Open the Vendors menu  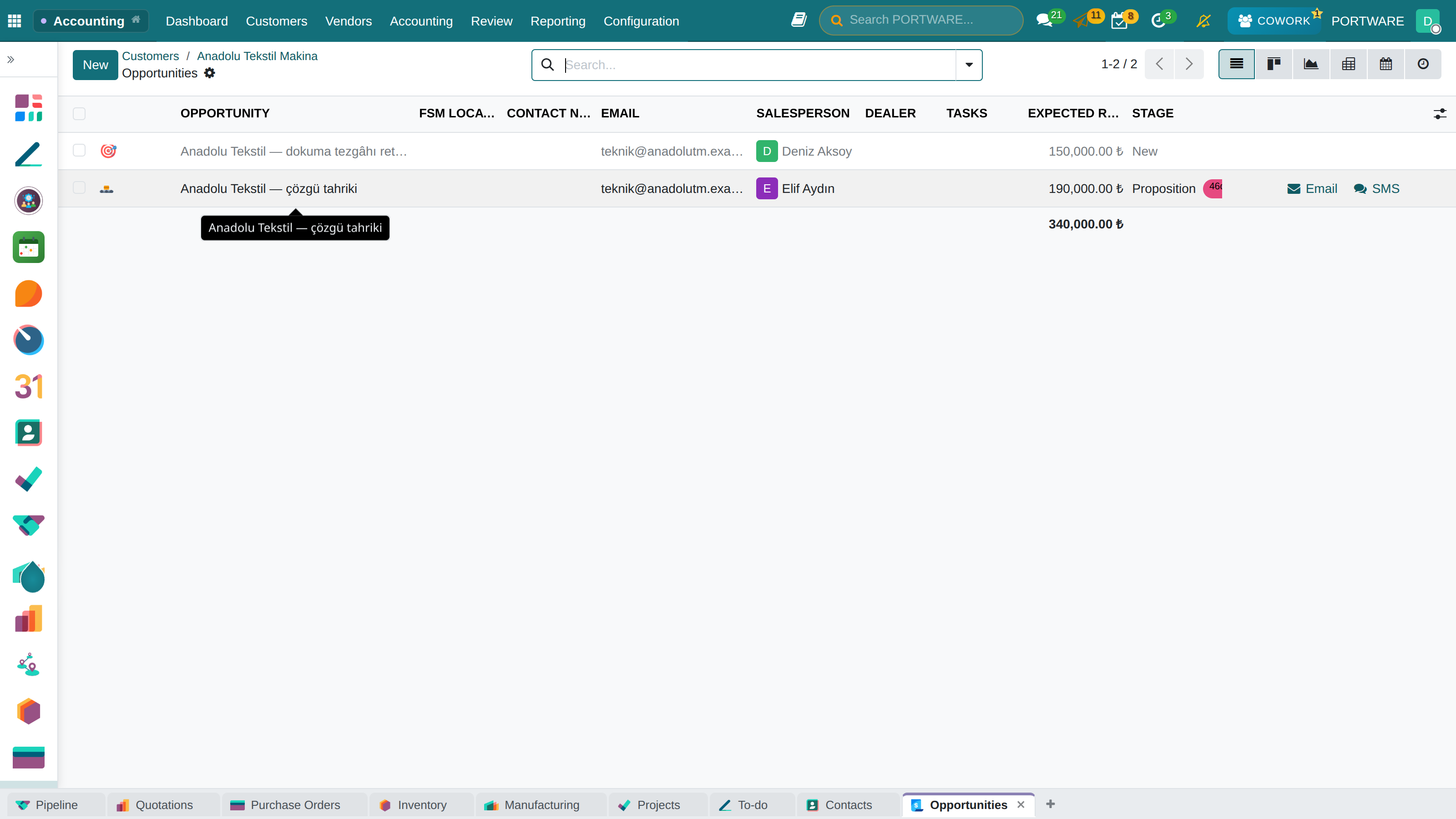[x=348, y=21]
